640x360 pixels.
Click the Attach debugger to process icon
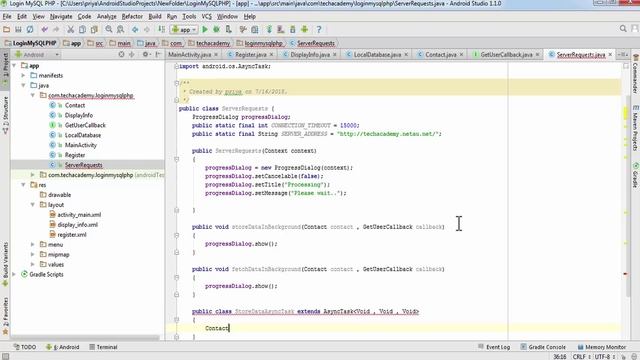point(229,29)
